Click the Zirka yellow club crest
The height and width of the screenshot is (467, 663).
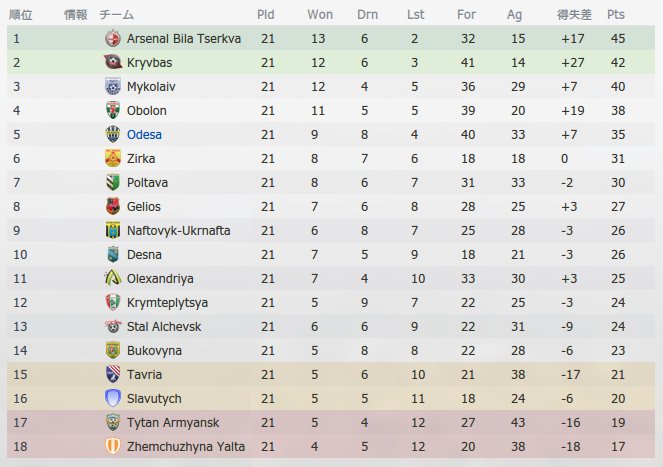pyautogui.click(x=113, y=158)
